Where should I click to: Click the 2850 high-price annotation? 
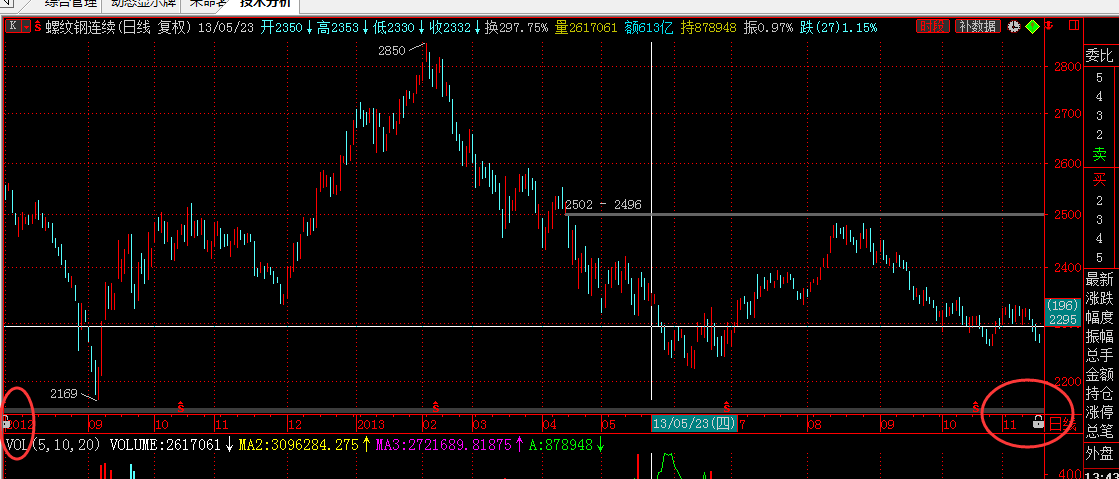[x=392, y=51]
